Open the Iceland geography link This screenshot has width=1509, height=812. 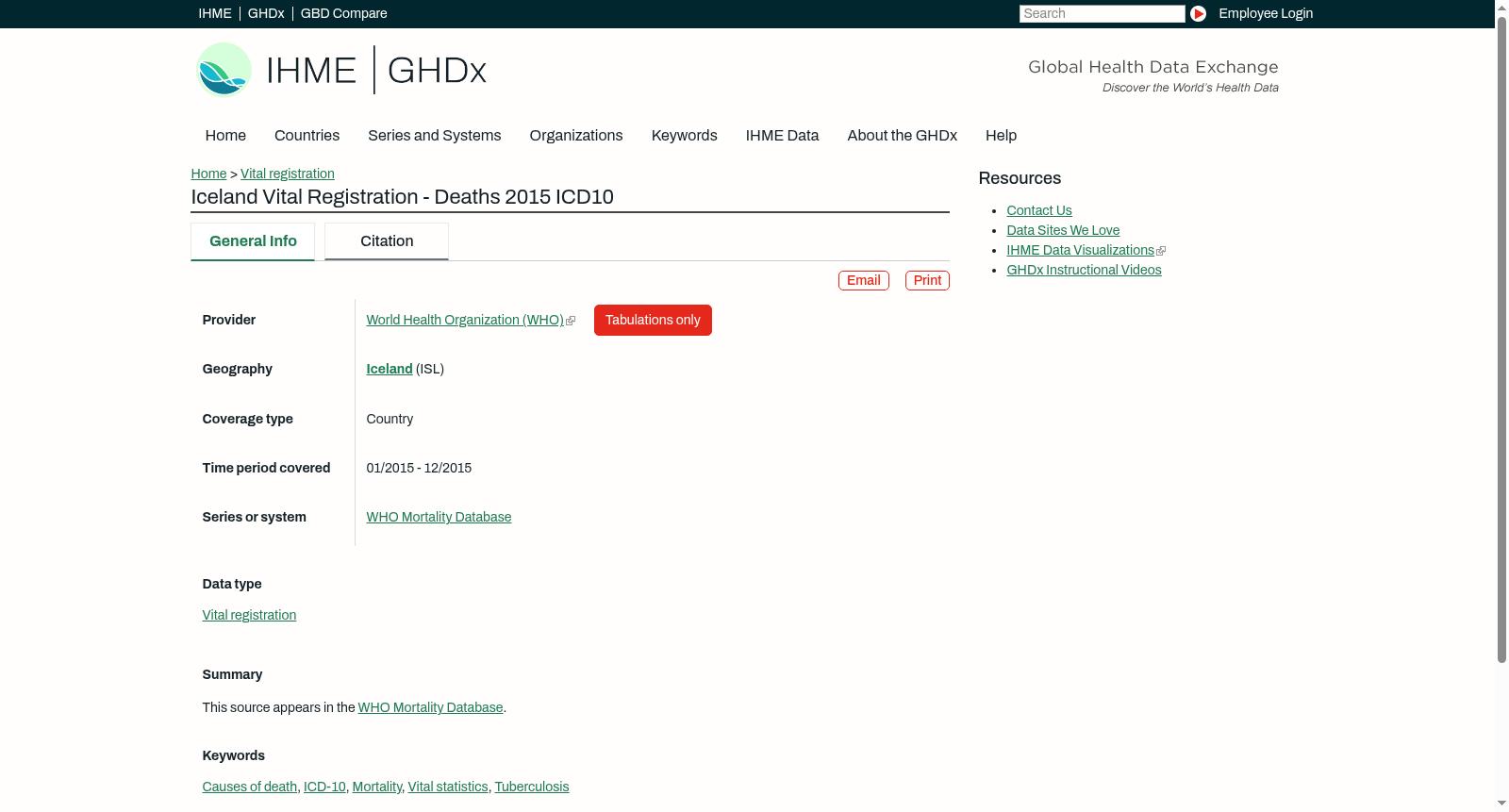[x=390, y=369]
